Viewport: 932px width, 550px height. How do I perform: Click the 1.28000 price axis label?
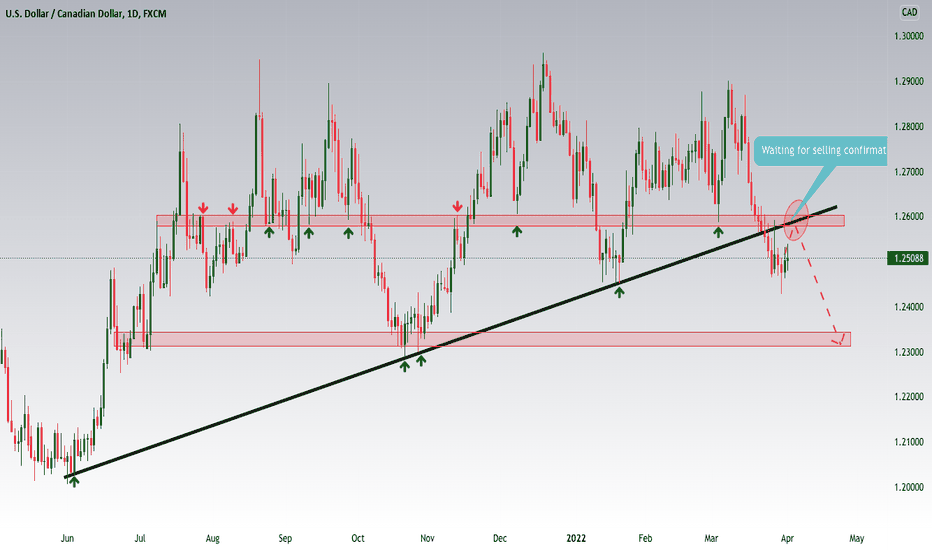909,127
